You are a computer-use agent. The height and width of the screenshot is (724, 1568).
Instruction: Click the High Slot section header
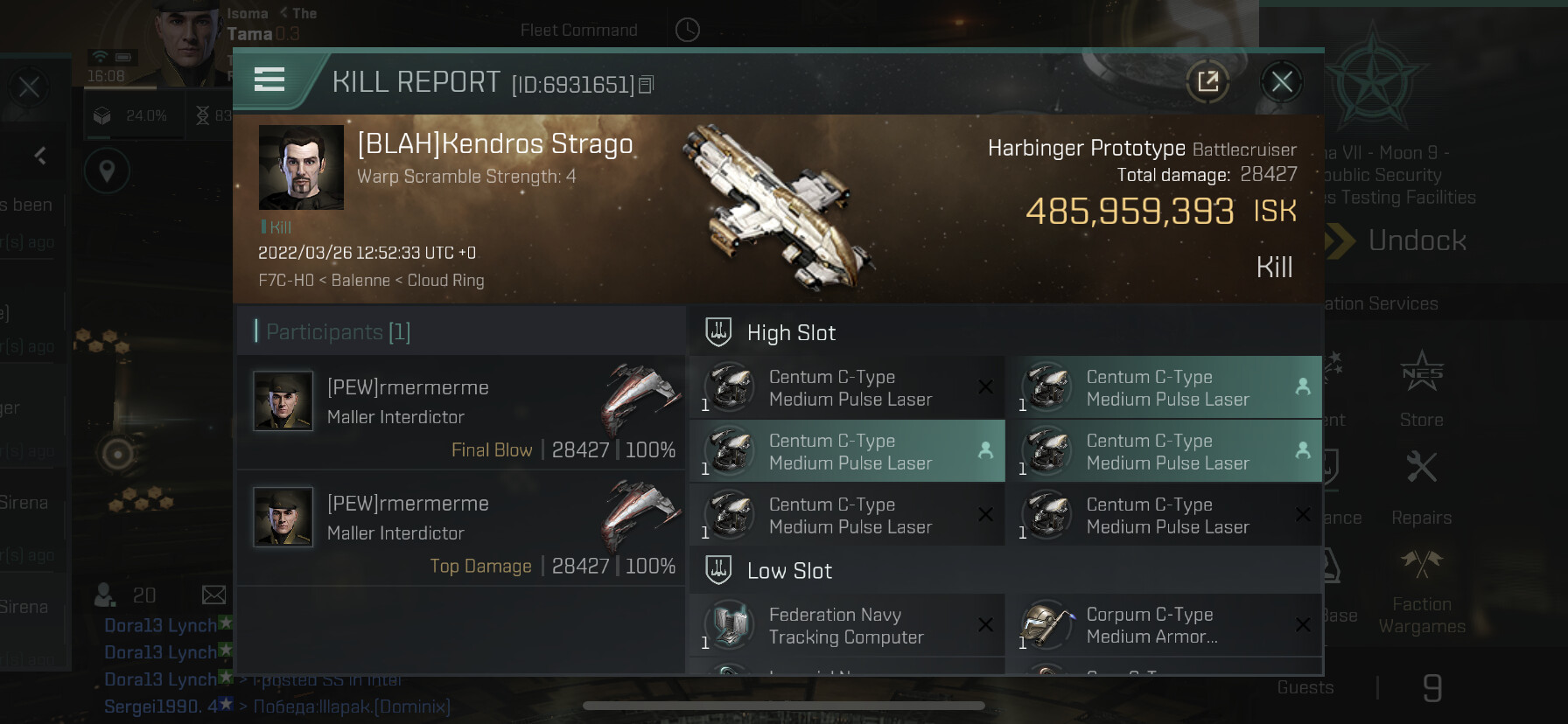click(791, 333)
